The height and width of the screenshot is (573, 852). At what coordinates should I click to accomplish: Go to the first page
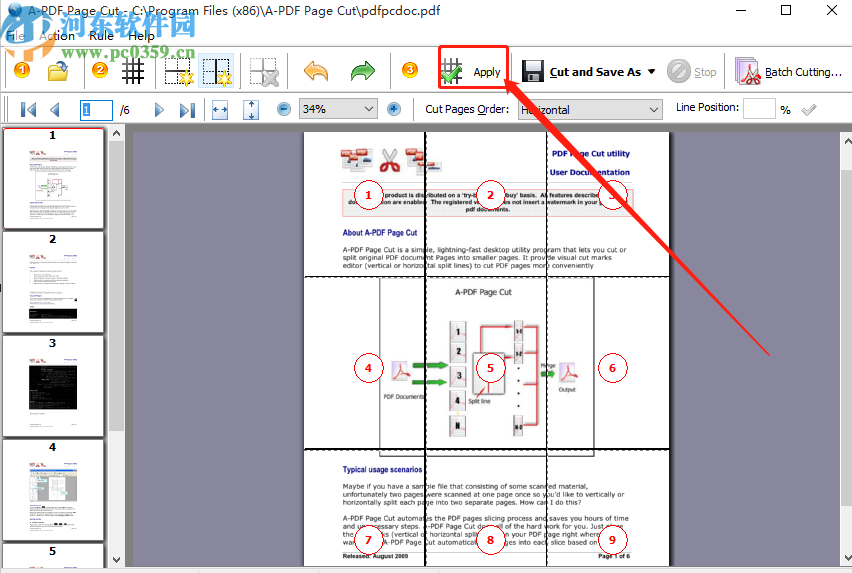point(28,110)
